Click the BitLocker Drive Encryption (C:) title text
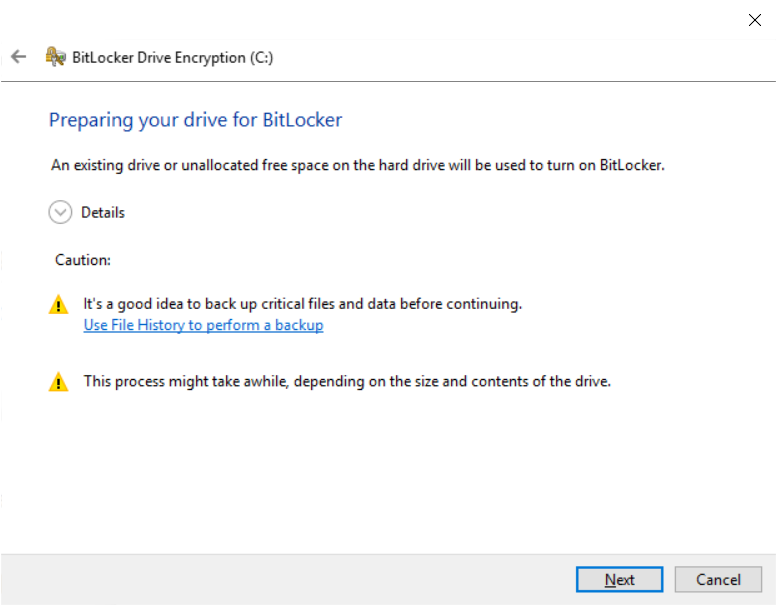This screenshot has width=777, height=606. pos(172,57)
